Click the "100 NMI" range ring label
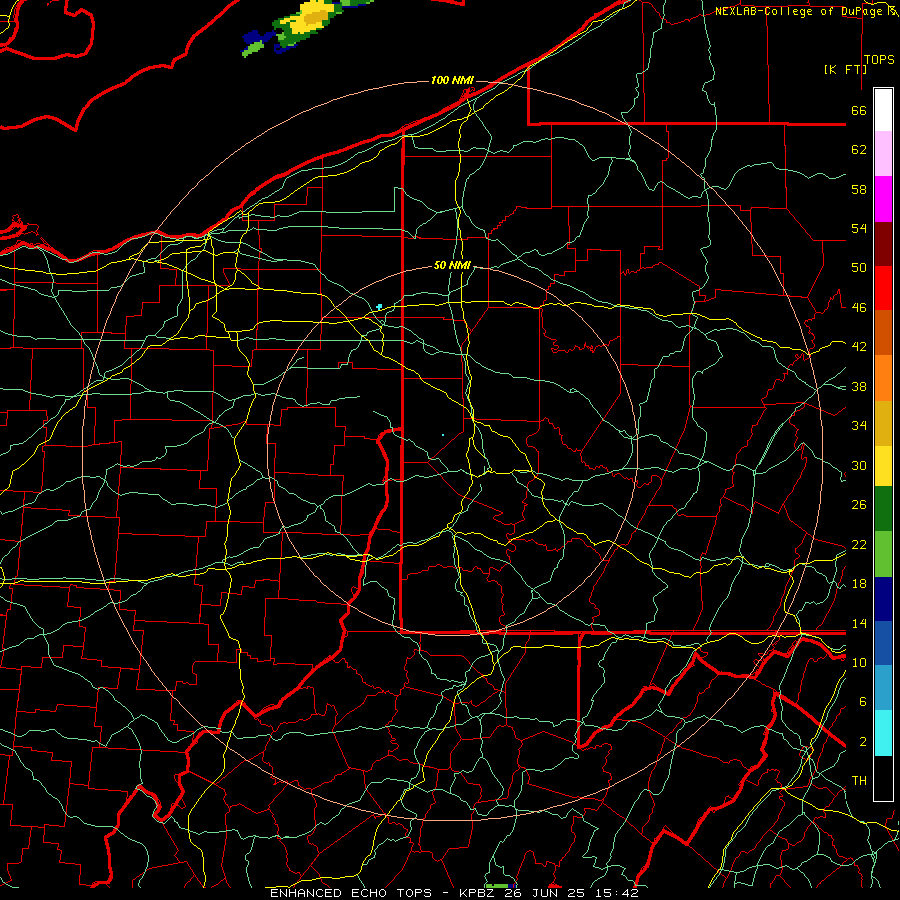This screenshot has width=900, height=900. click(452, 80)
